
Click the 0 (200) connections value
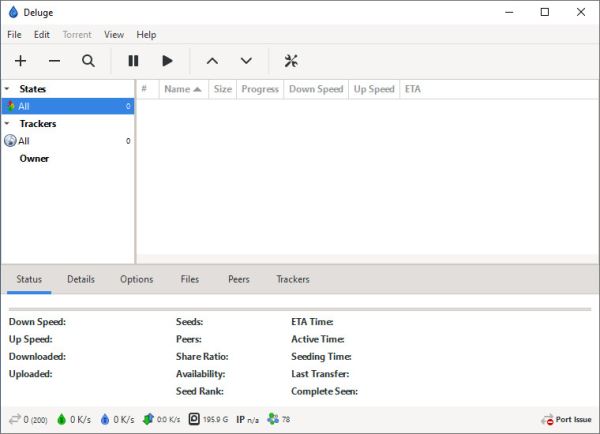click(36, 420)
